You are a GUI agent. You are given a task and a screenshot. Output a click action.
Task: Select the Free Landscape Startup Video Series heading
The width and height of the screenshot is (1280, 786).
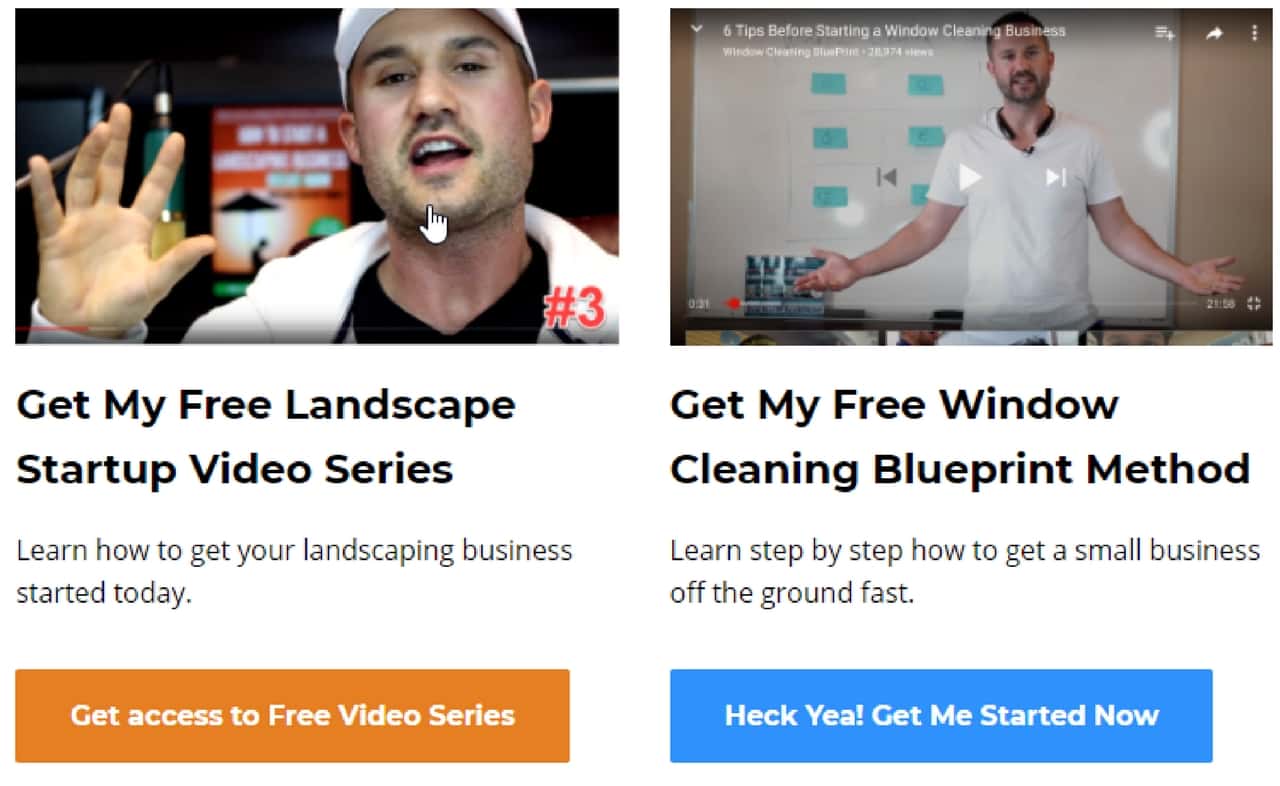[266, 437]
